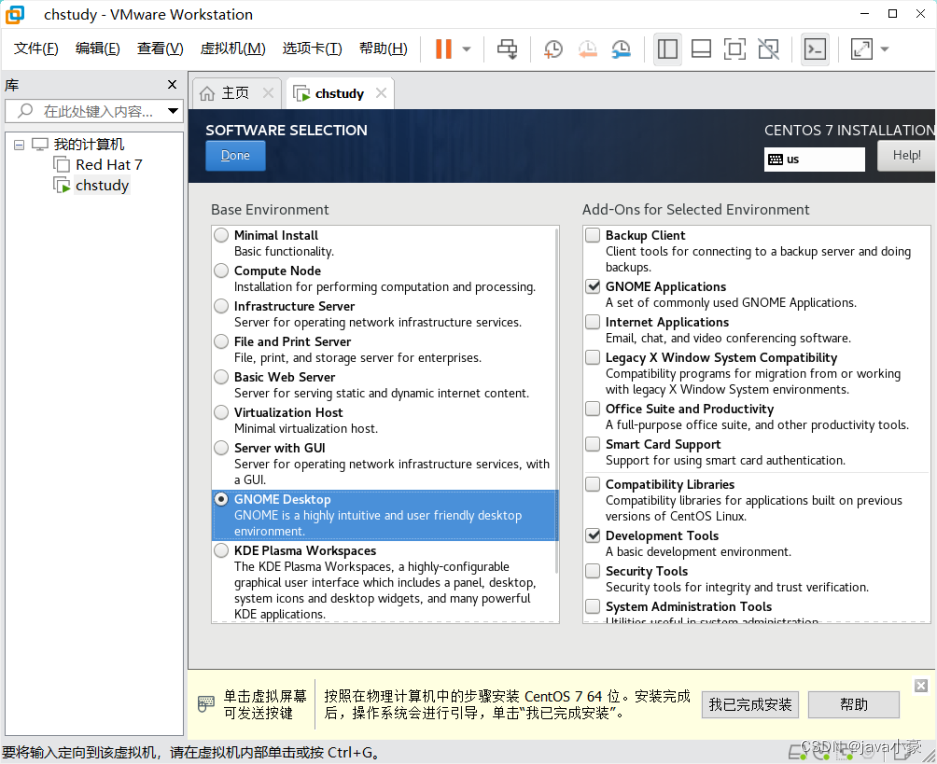Select KDE Plasma Workspaces radio button

pyautogui.click(x=221, y=550)
